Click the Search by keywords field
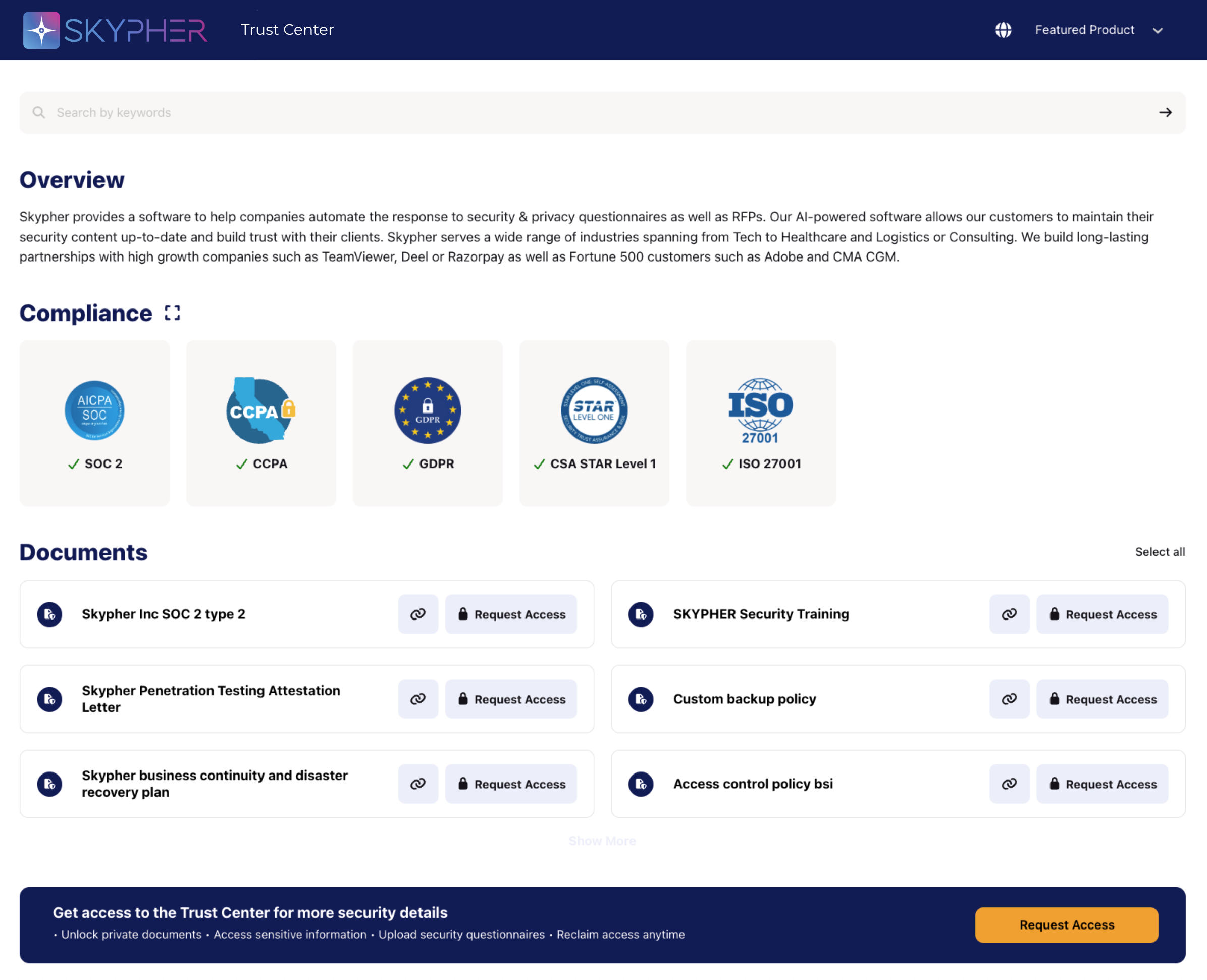 (564, 112)
